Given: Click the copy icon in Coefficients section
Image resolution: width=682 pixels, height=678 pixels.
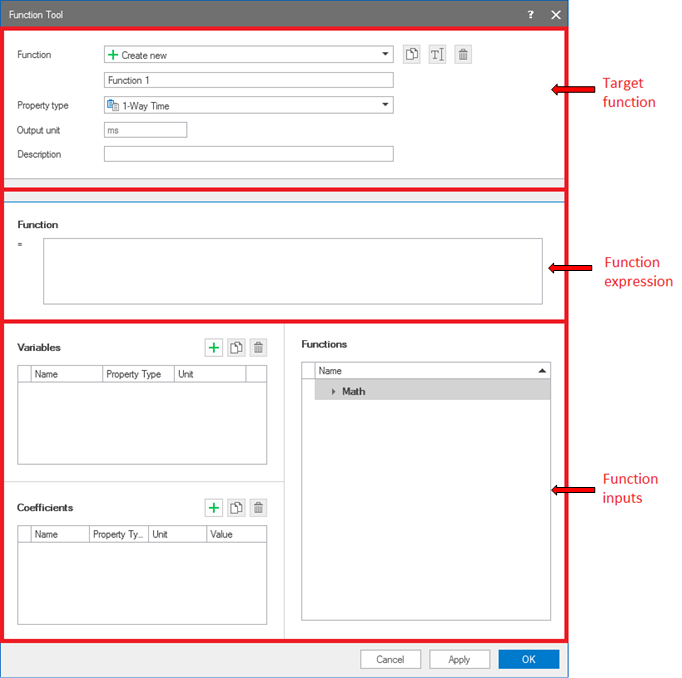Looking at the screenshot, I should coord(236,508).
